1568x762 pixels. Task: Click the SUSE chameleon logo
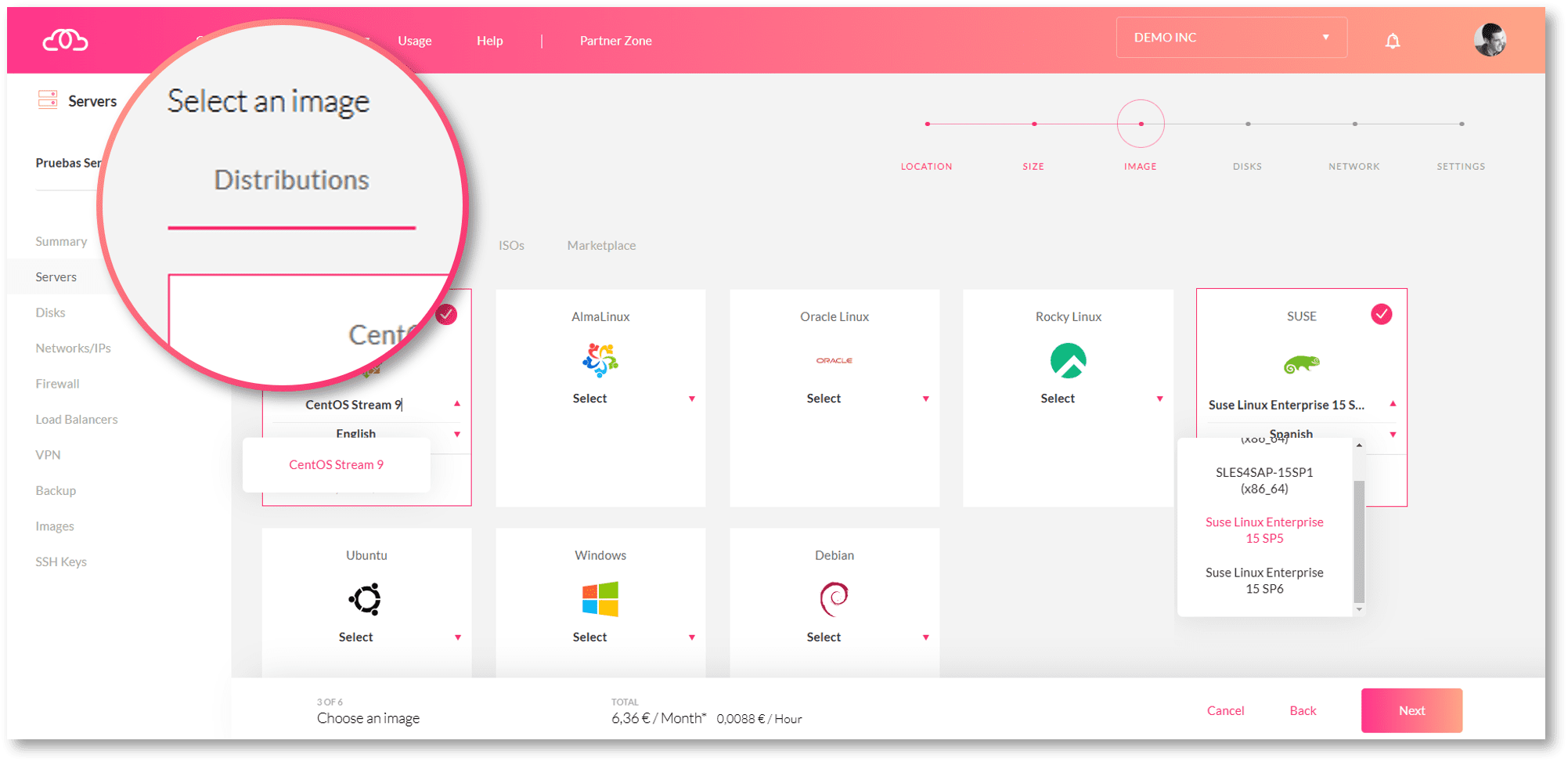[x=1302, y=364]
